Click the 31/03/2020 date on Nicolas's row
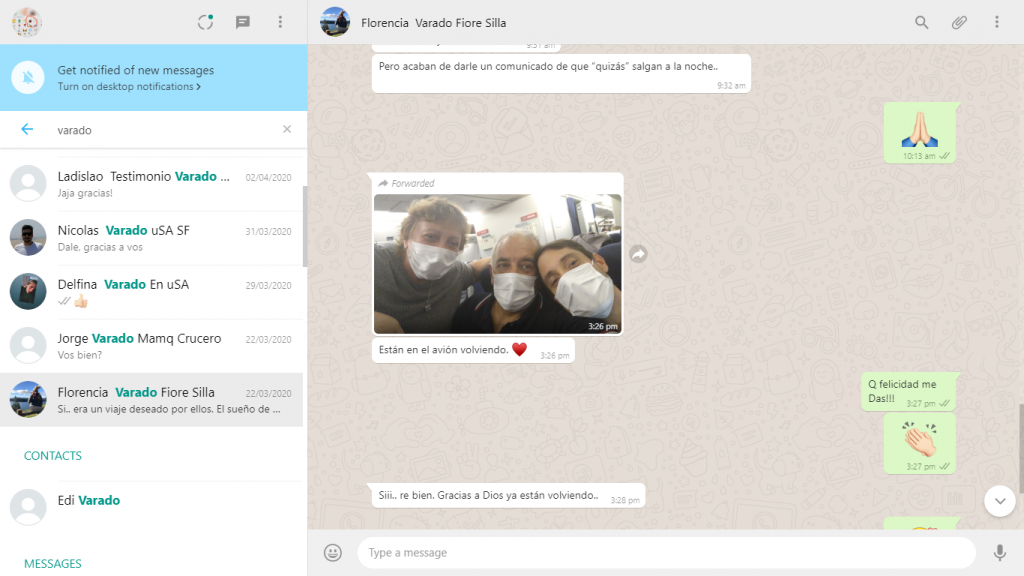This screenshot has width=1024, height=576. 268,232
